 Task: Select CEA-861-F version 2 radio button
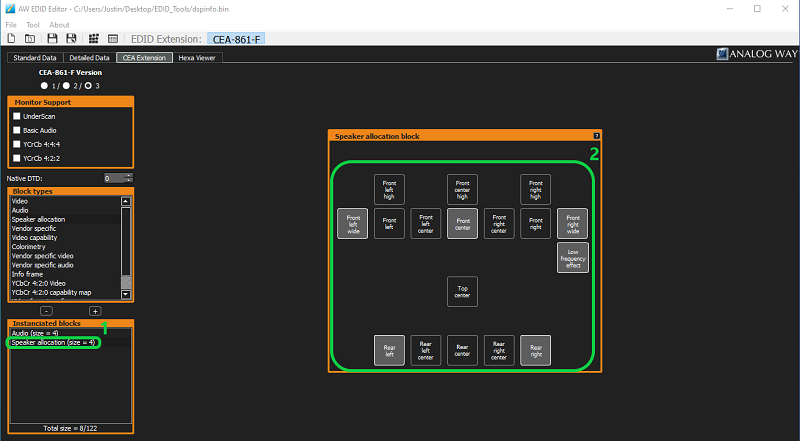66,86
